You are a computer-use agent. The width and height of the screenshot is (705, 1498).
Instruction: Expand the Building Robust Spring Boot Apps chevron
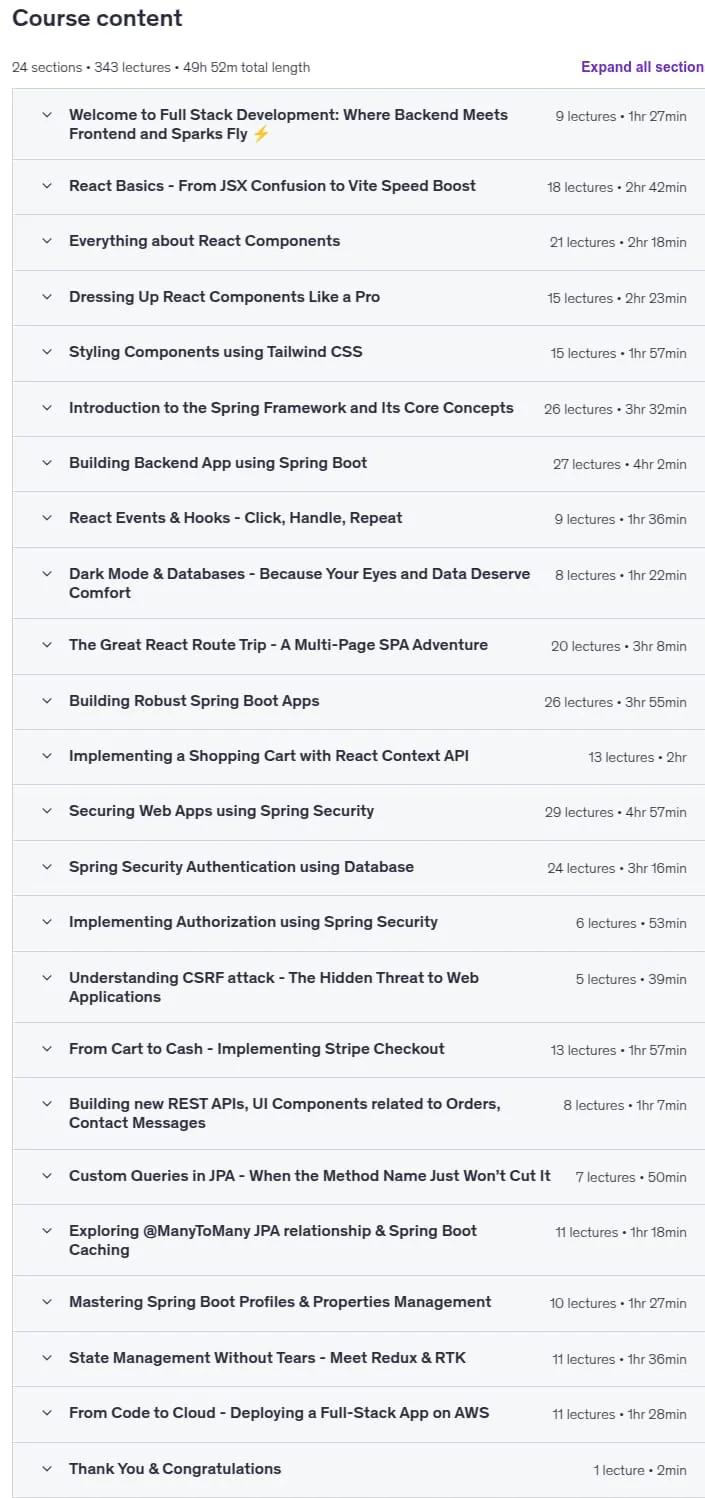(46, 701)
